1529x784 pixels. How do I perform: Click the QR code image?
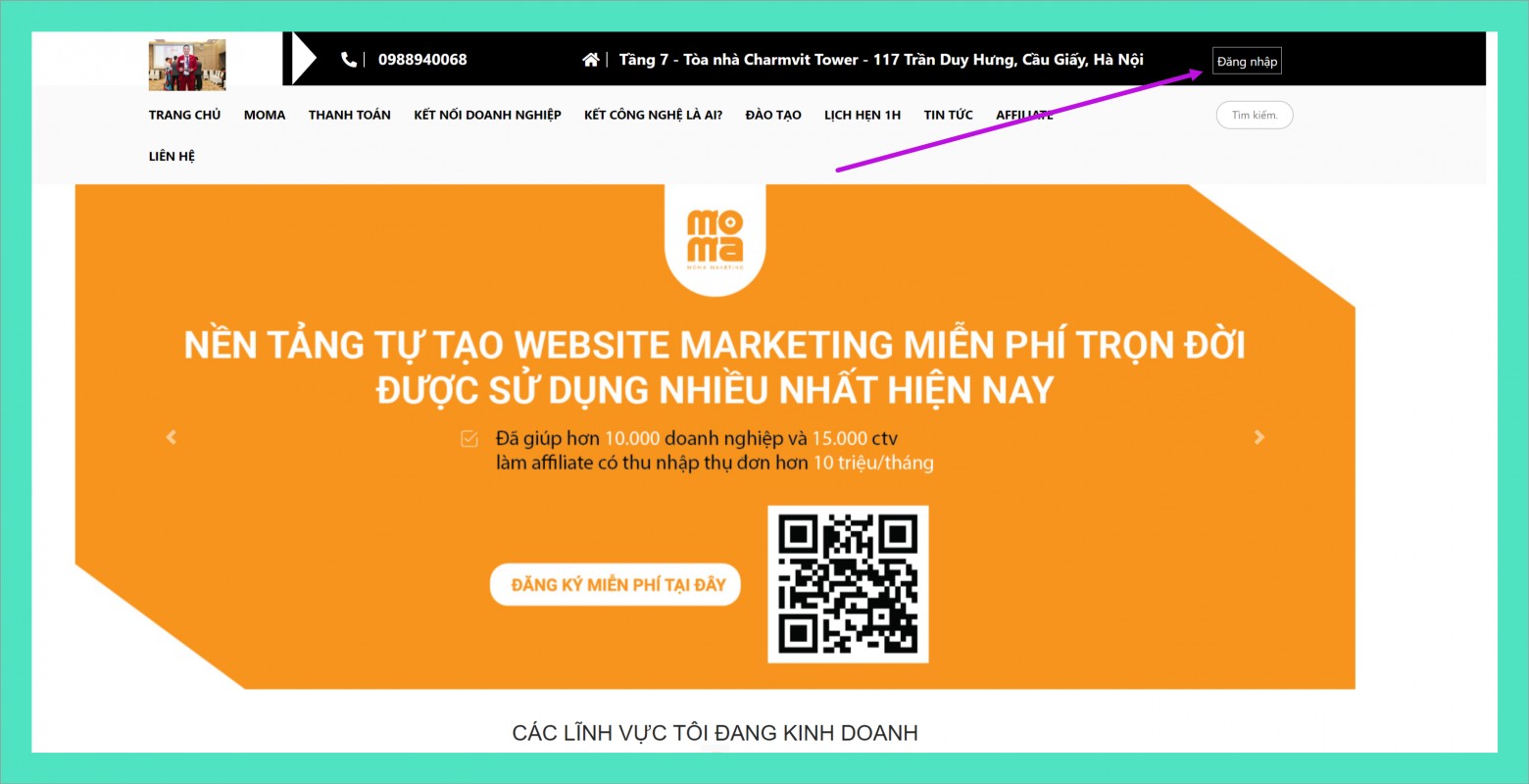pos(848,584)
